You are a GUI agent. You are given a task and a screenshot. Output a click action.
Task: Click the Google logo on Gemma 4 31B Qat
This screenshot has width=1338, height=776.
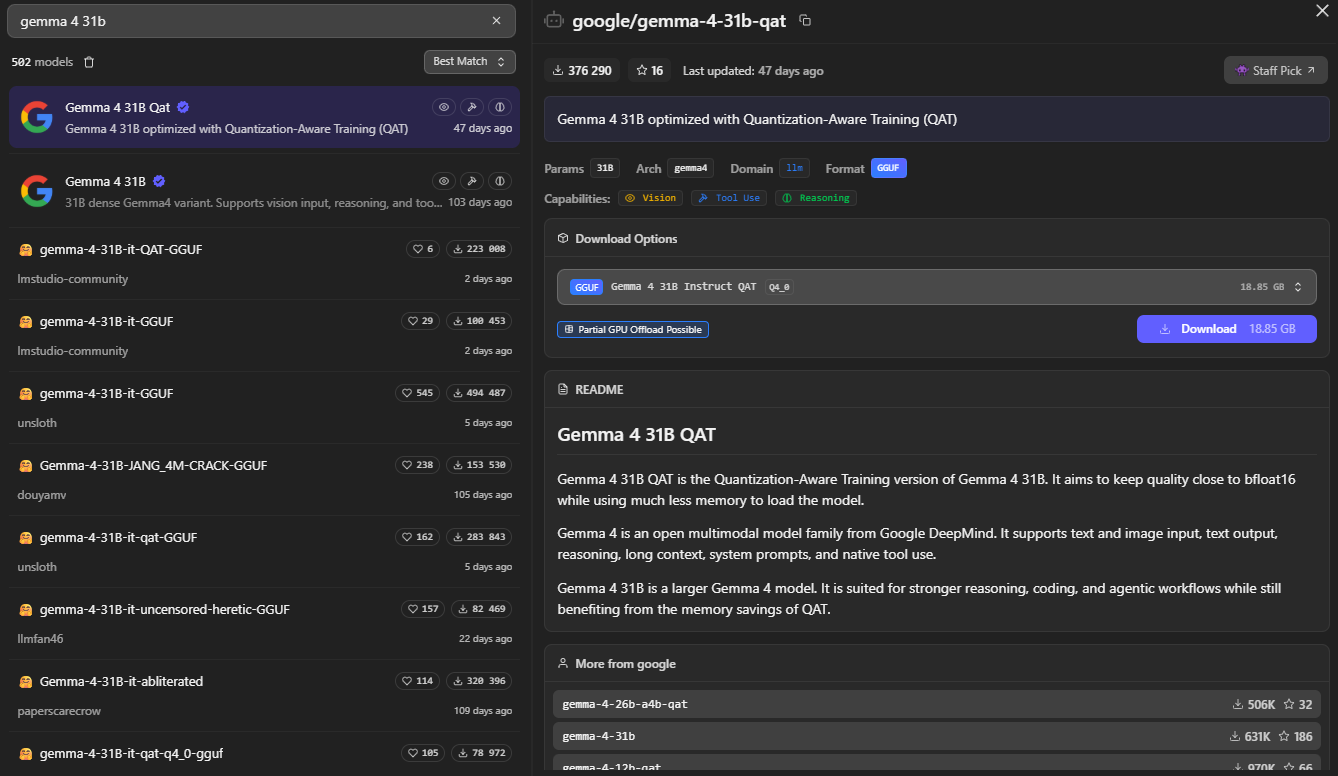click(x=37, y=117)
